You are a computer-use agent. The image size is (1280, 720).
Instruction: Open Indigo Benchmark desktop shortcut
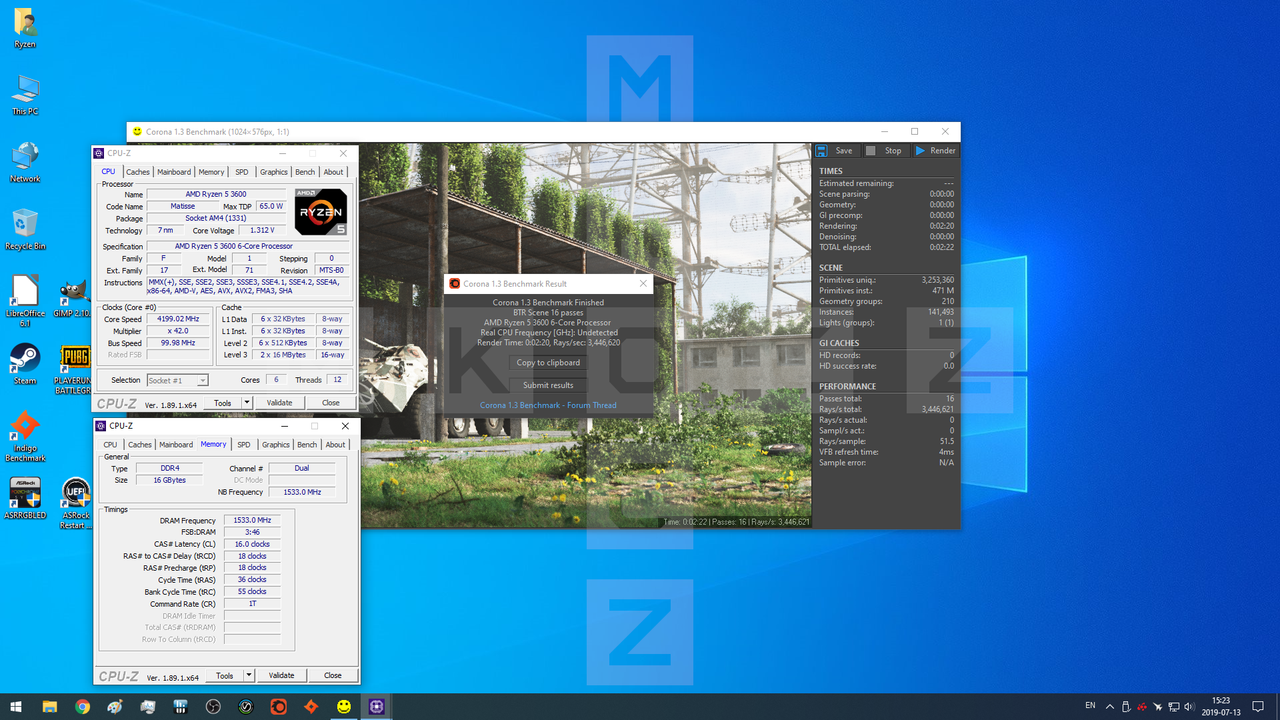tap(25, 436)
